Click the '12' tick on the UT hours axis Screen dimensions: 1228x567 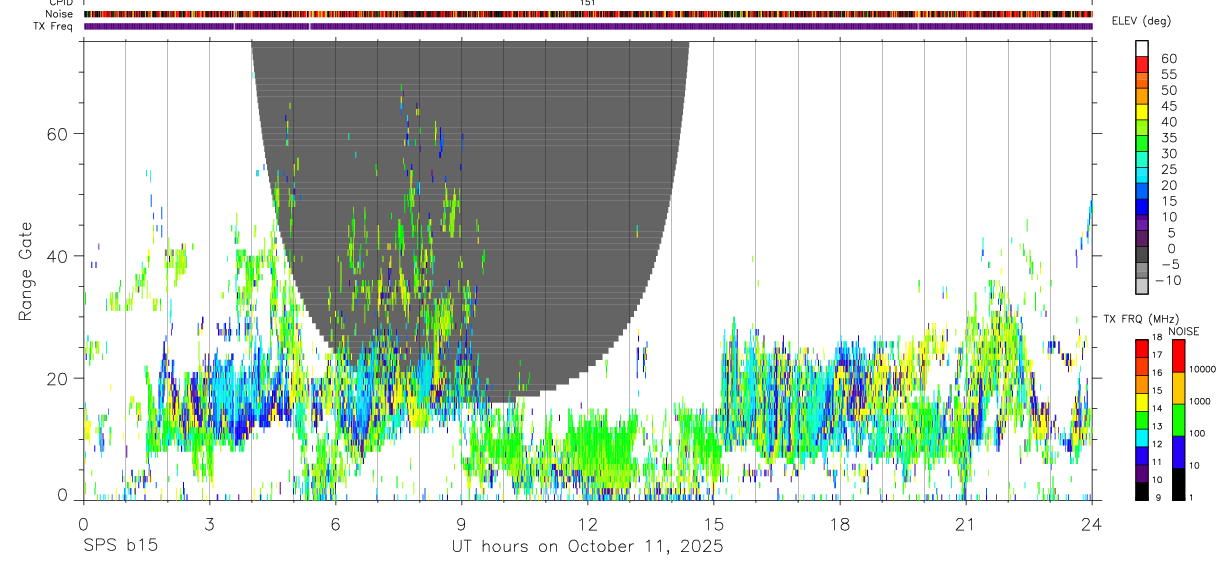point(587,523)
